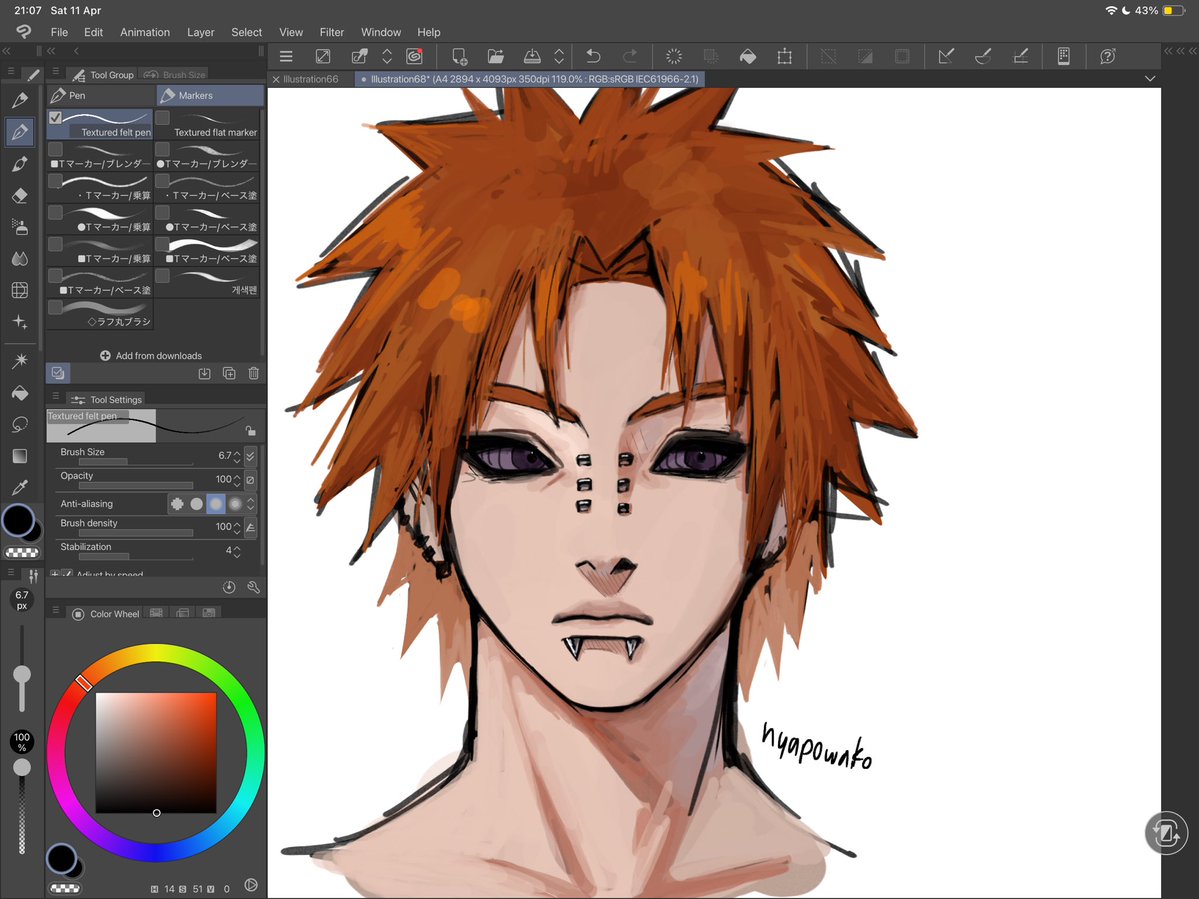Check the 개색펜 brush checkbox
Viewport: 1199px width, 899px height.
163,275
